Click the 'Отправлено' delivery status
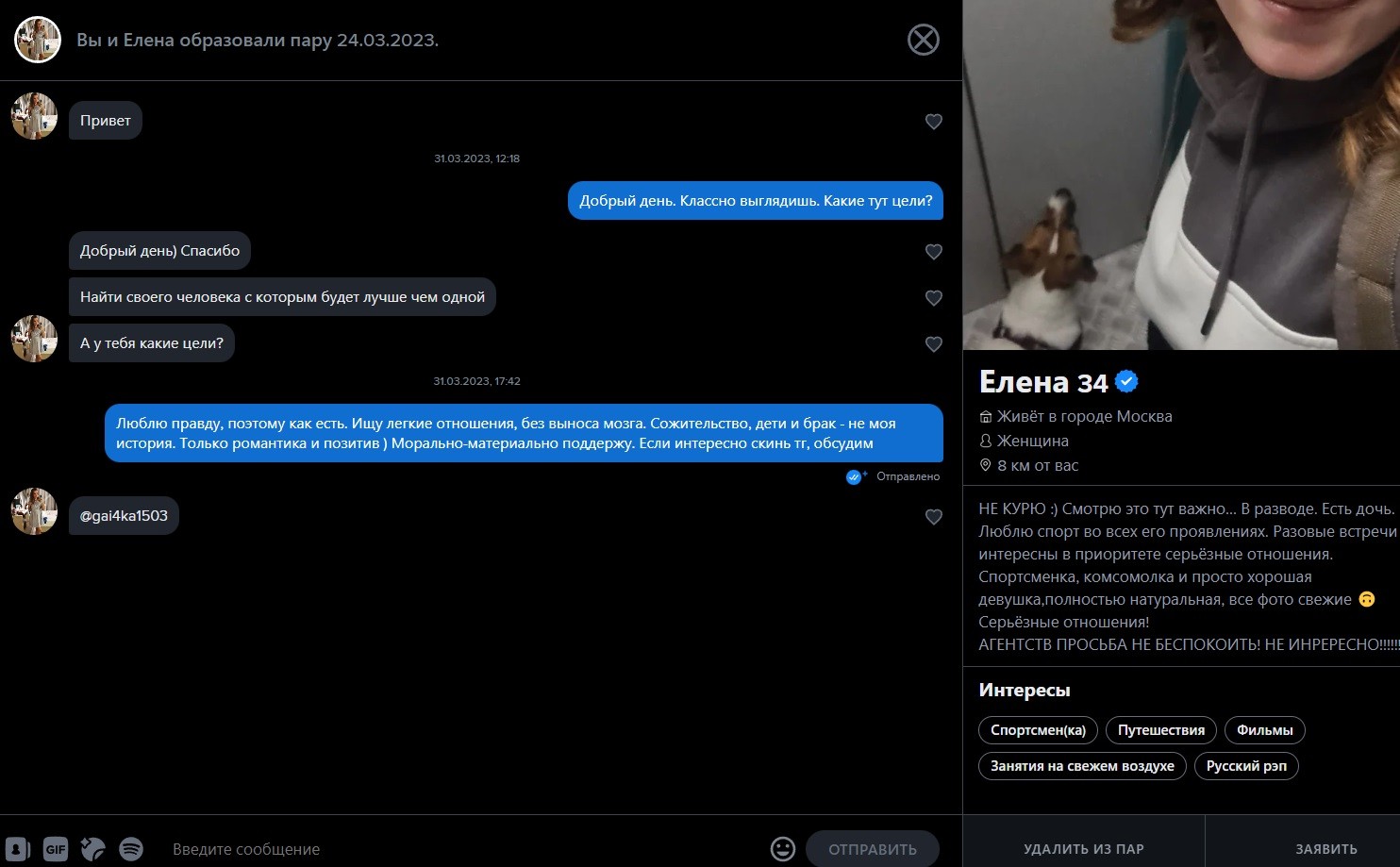This screenshot has width=1400, height=867. pos(908,476)
